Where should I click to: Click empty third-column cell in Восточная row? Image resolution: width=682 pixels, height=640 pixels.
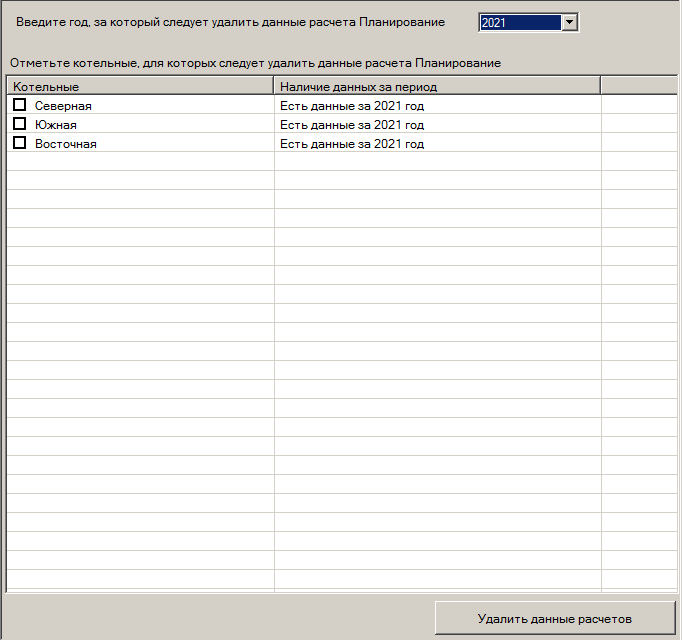638,144
